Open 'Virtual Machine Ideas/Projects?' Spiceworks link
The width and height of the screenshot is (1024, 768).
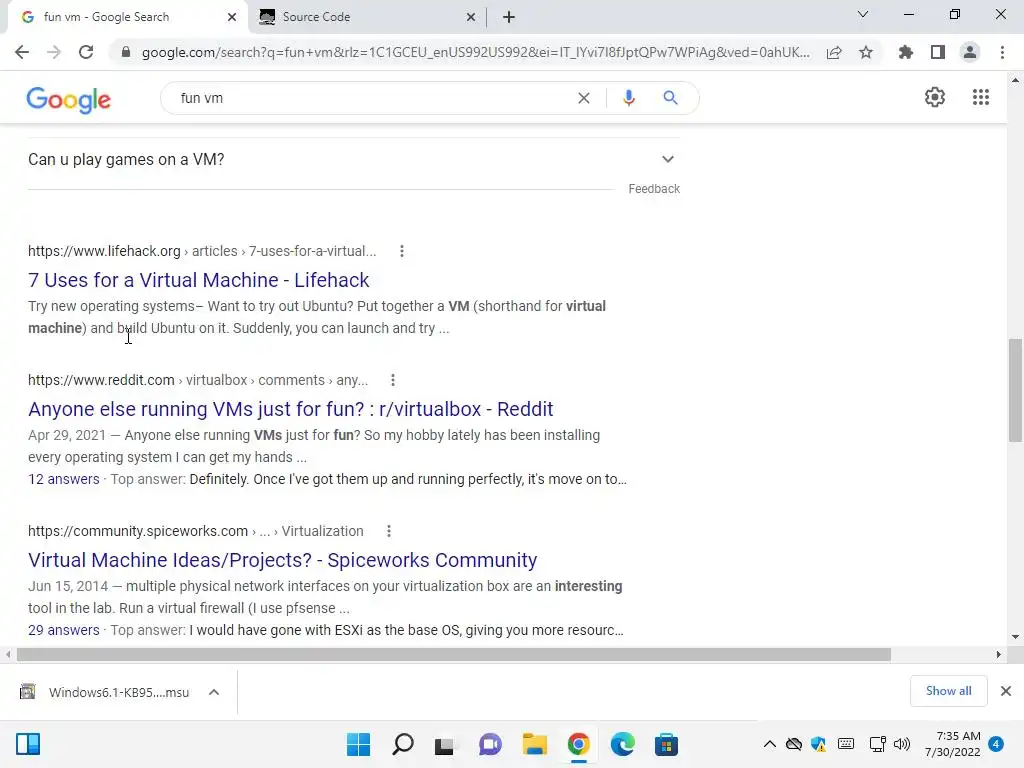(283, 560)
